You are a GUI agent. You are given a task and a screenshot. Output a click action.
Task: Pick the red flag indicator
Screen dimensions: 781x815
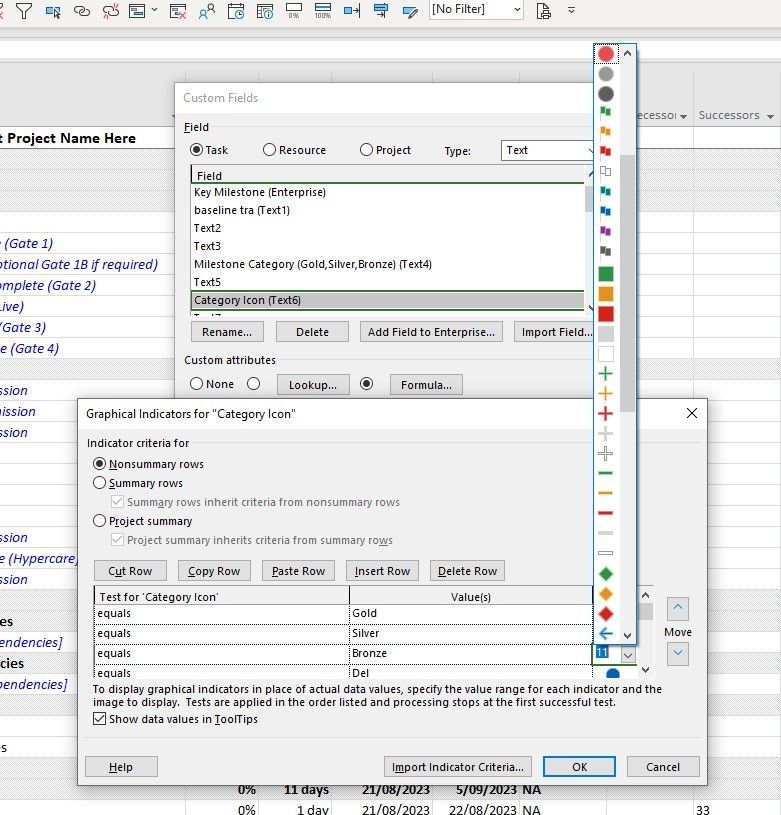tap(605, 151)
